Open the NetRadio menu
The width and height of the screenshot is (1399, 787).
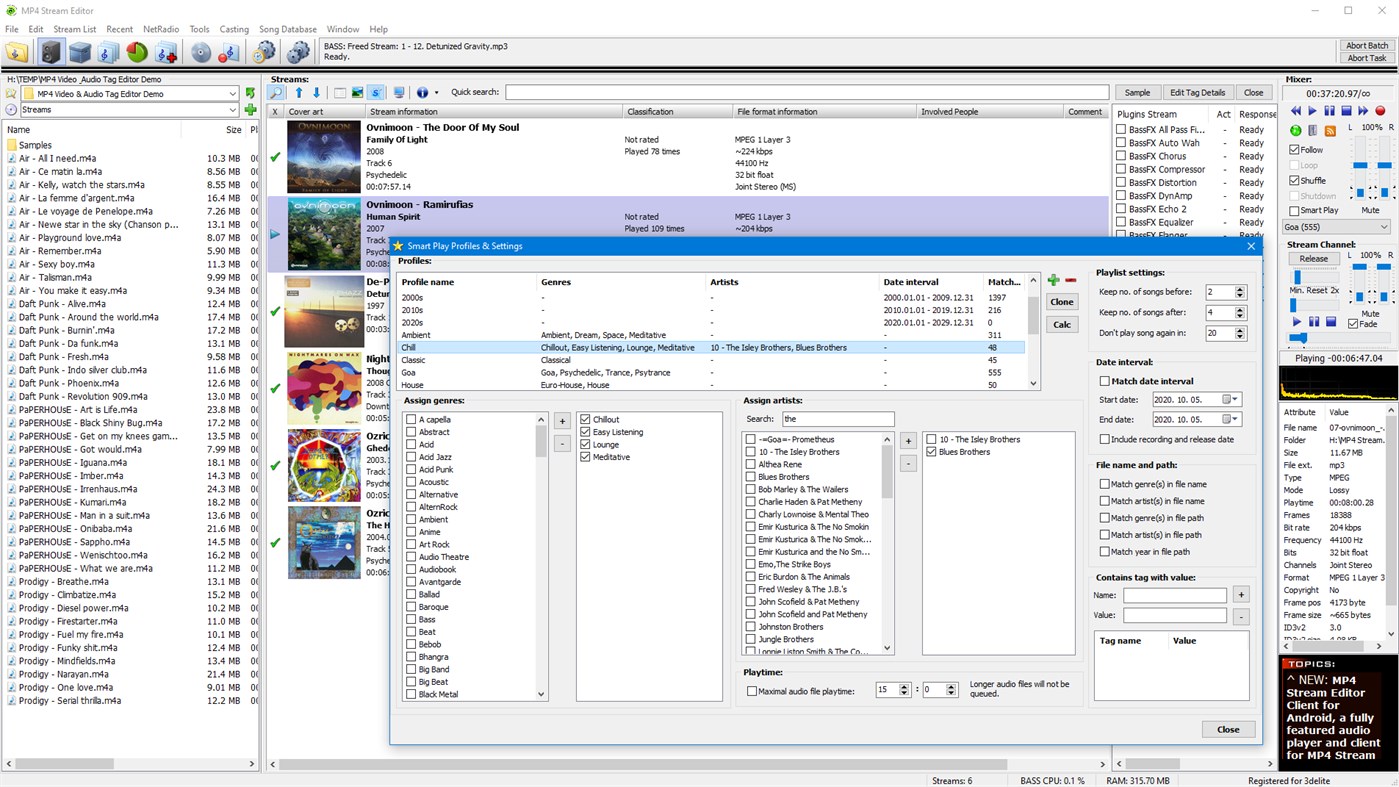tap(161, 29)
